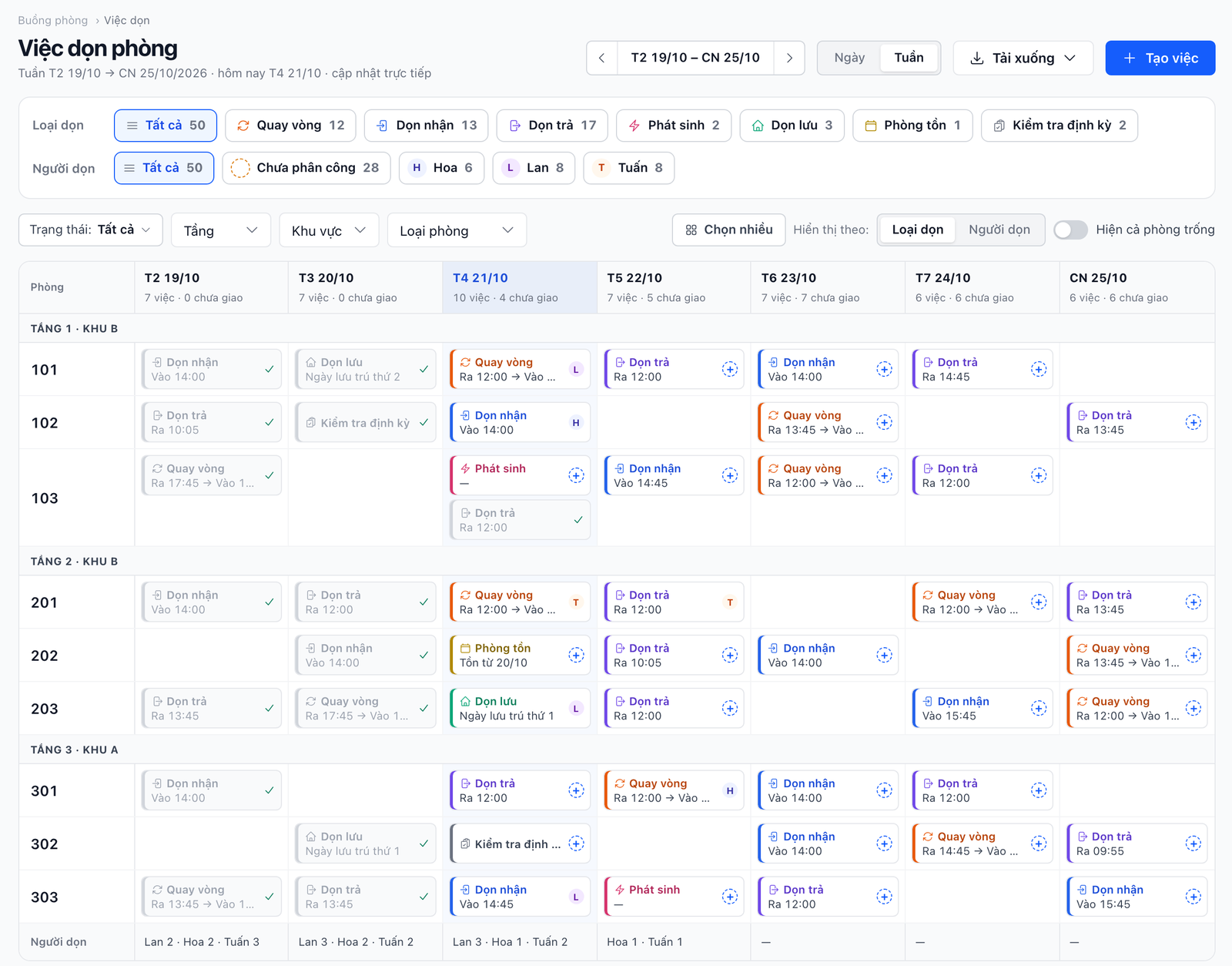The height and width of the screenshot is (966, 1232).
Task: Click checkmark on room 101 Monday Dọn nhận
Action: (269, 370)
